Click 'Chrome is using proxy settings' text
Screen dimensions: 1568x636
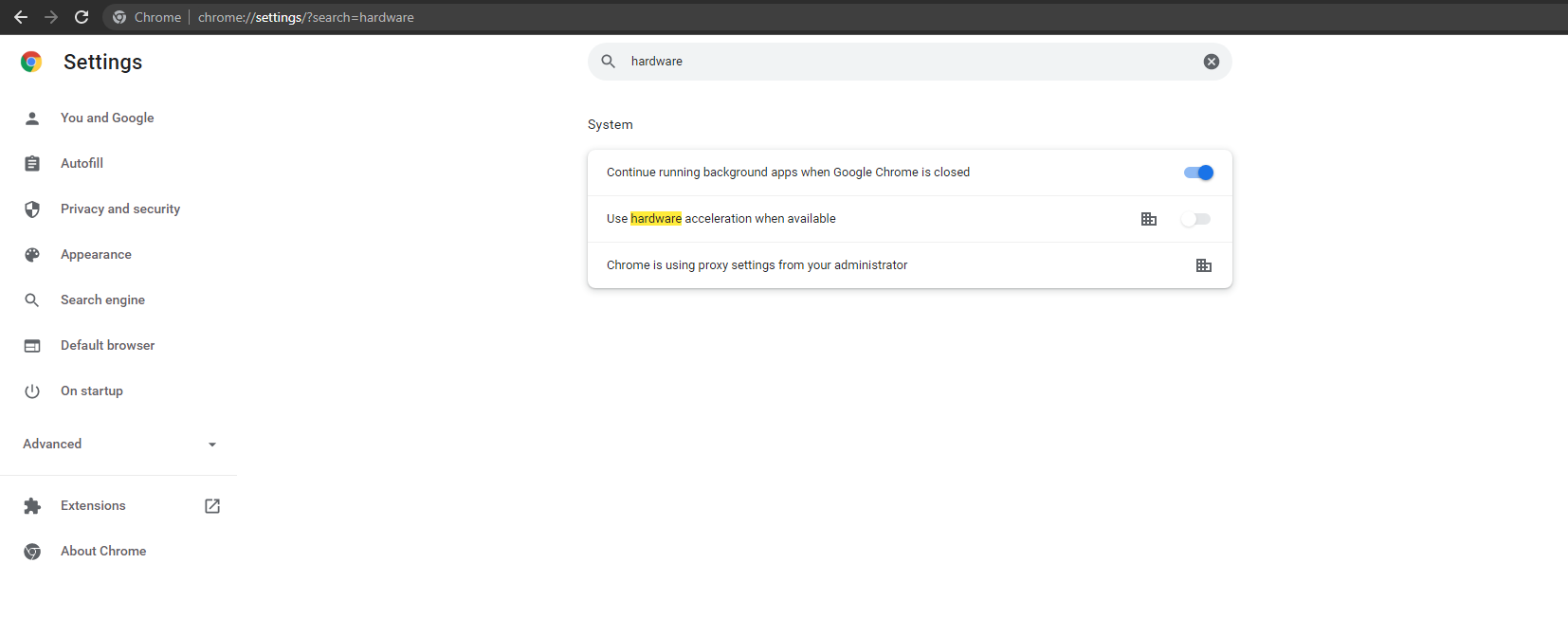coord(757,265)
